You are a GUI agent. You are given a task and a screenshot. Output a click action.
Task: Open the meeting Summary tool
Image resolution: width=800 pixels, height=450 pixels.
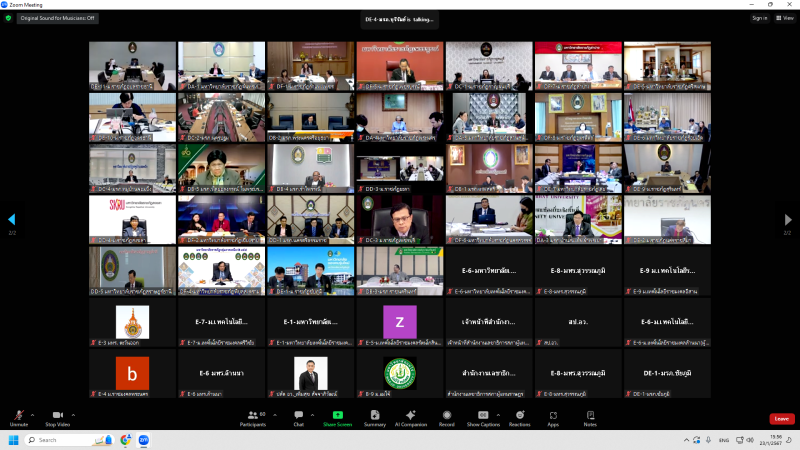tap(375, 417)
